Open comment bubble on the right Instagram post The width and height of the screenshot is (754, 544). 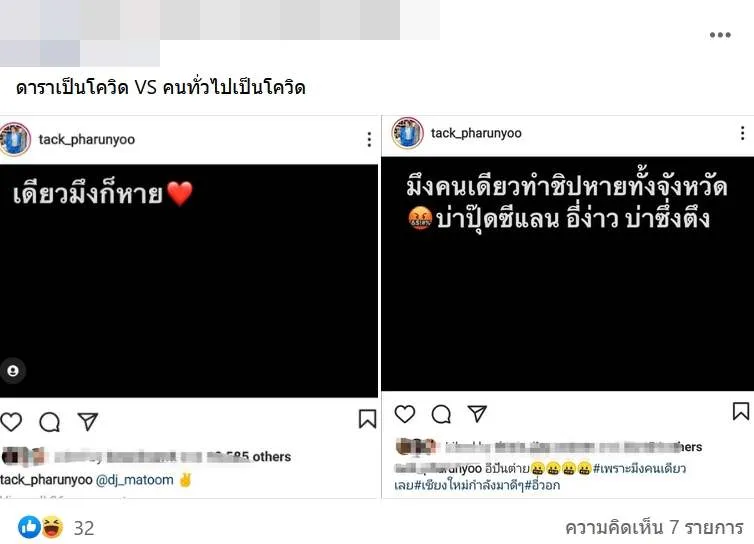(441, 414)
